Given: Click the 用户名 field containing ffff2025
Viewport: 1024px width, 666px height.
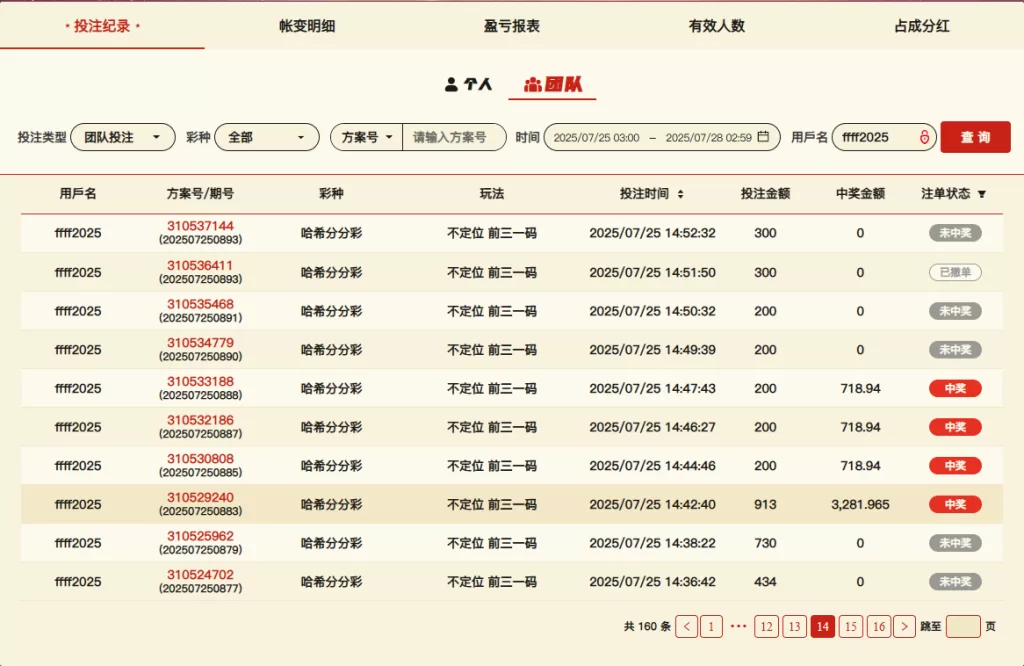Looking at the screenshot, I should click(884, 137).
